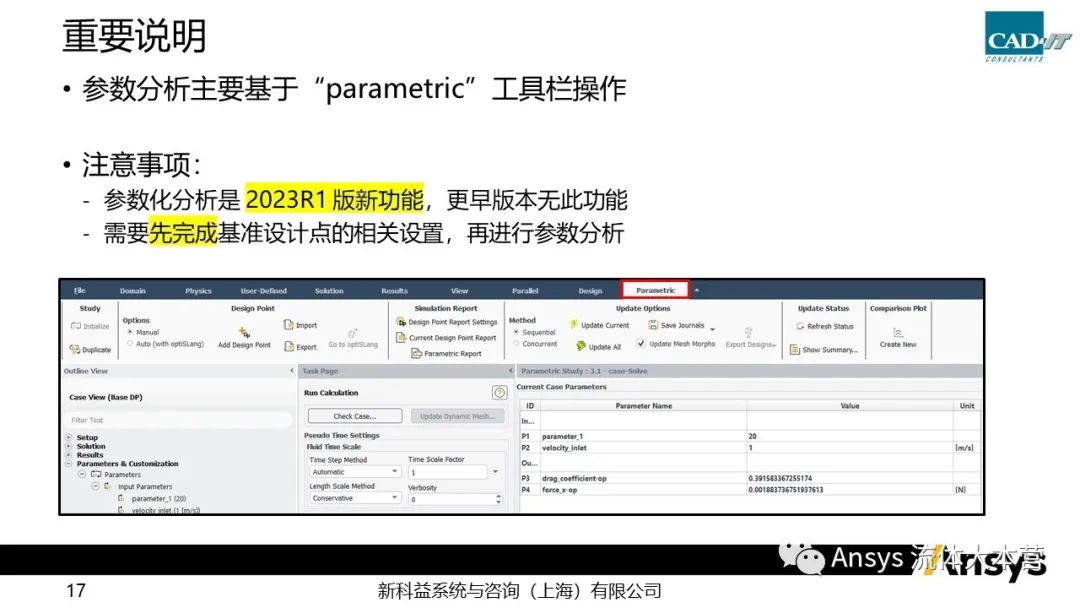The width and height of the screenshot is (1080, 608).
Task: Collapse the Parameters subtree
Action: point(81,474)
